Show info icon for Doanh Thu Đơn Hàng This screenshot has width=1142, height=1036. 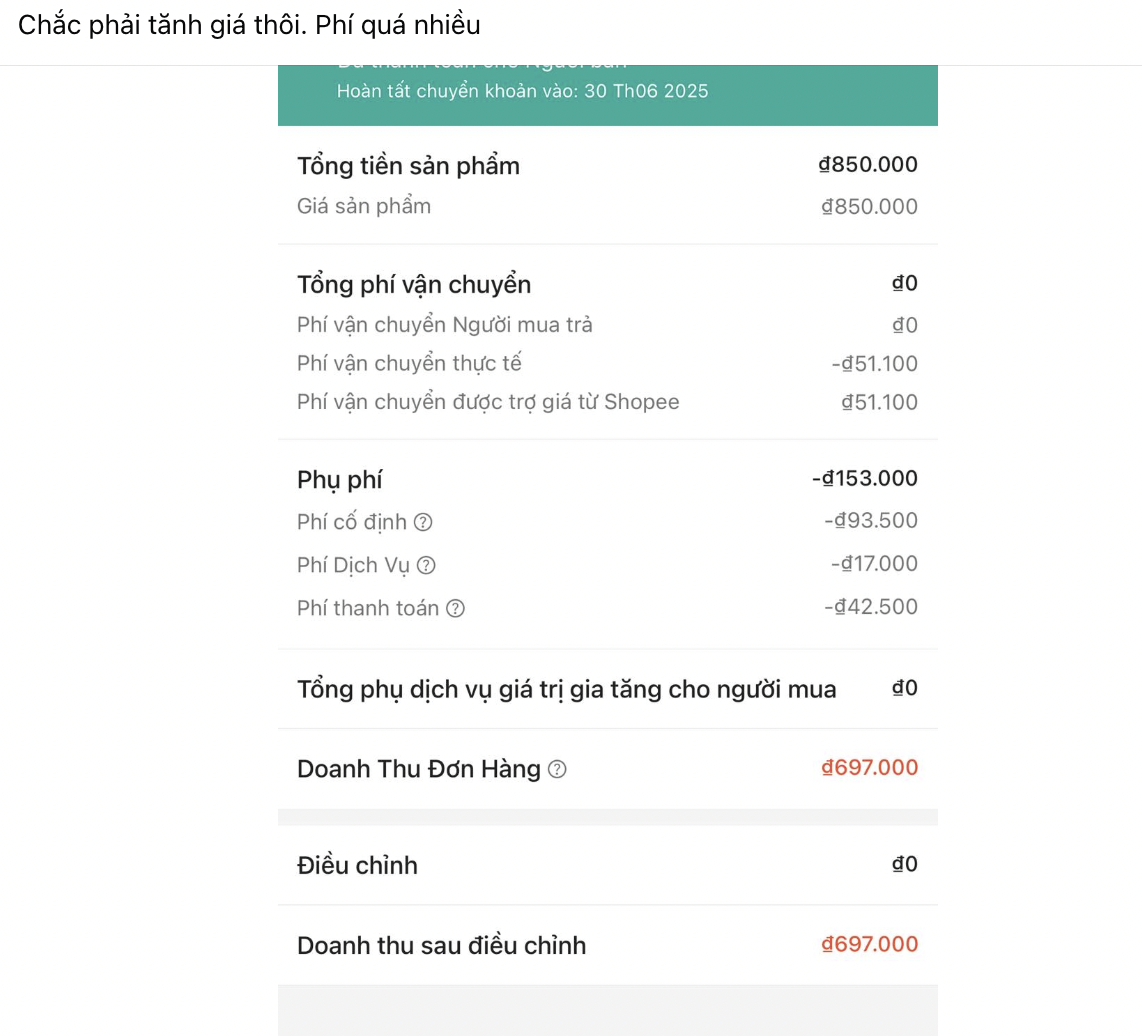click(558, 769)
